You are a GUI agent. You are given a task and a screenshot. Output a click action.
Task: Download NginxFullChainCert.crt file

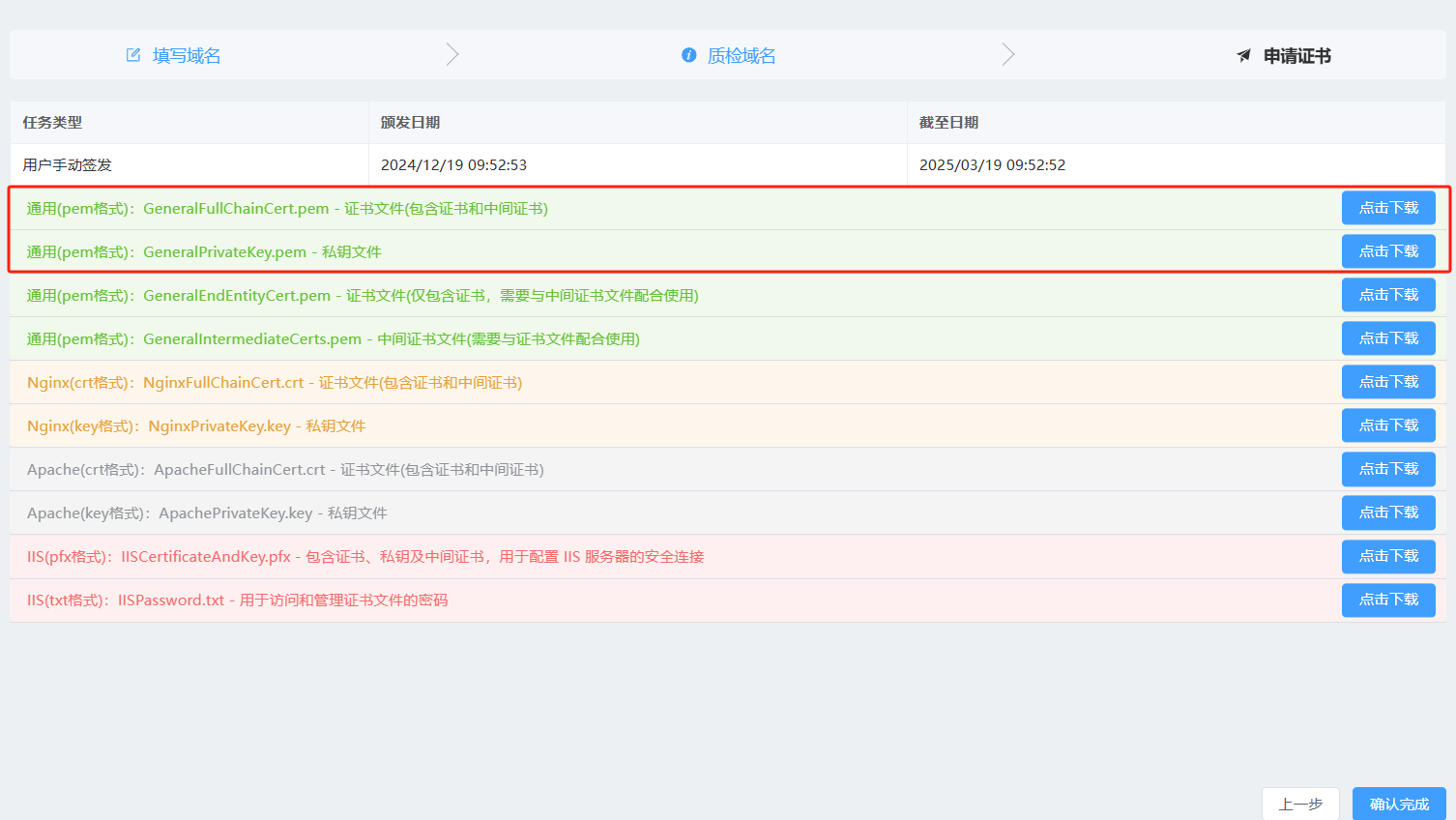(1387, 382)
